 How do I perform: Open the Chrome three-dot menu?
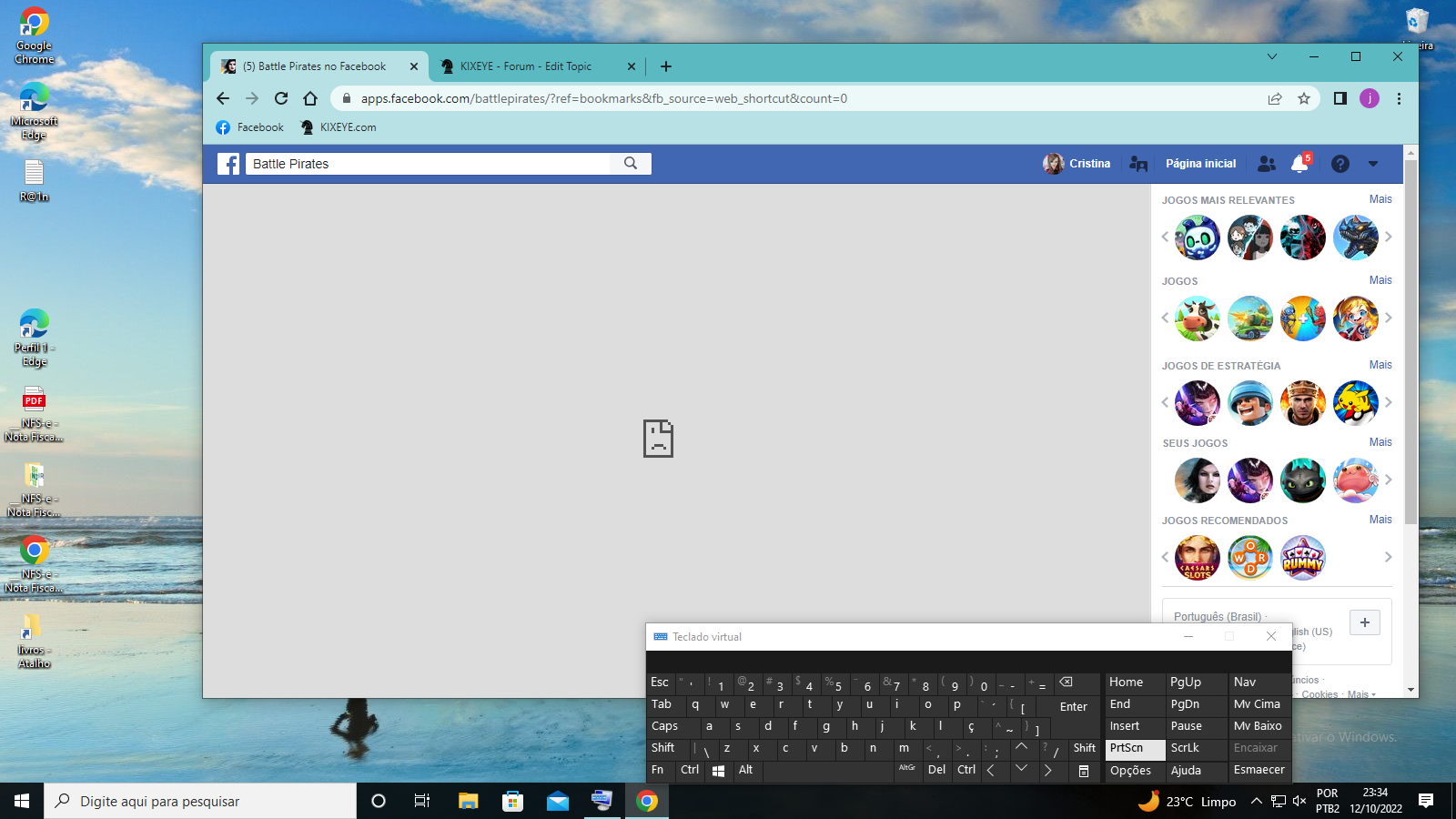pos(1399,98)
